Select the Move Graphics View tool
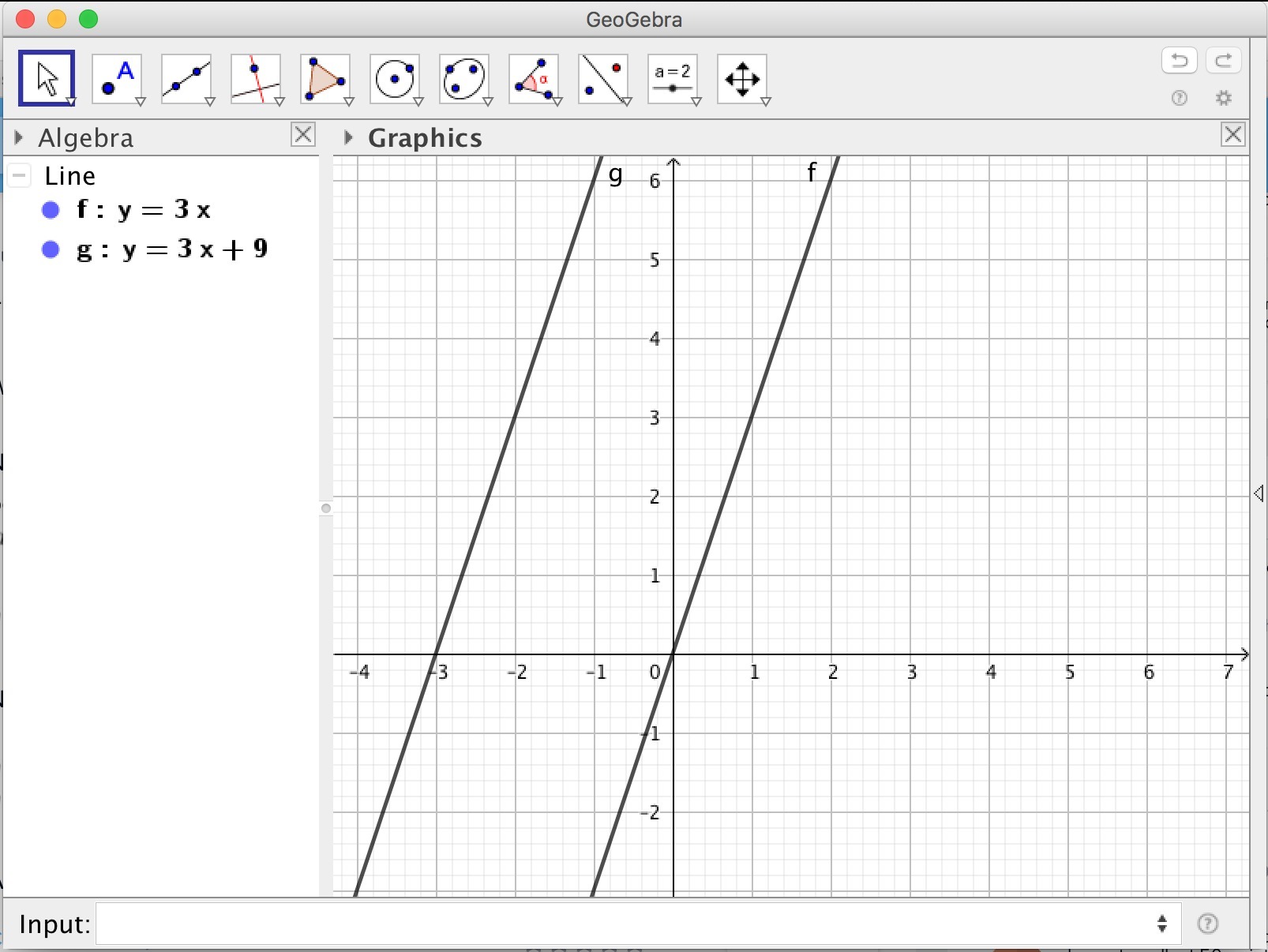 tap(742, 78)
